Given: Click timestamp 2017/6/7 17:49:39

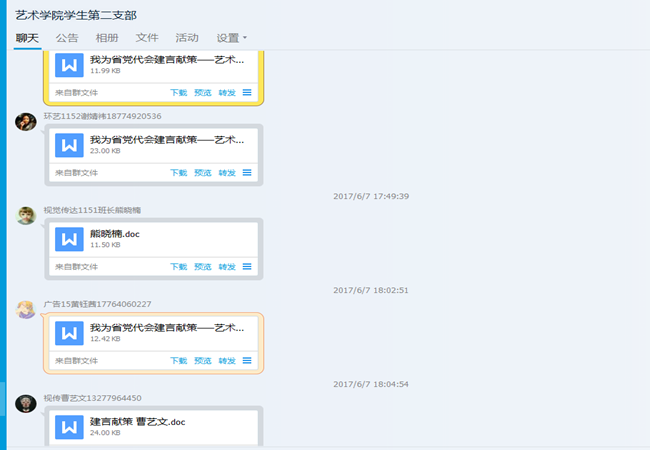Looking at the screenshot, I should point(371,196).
